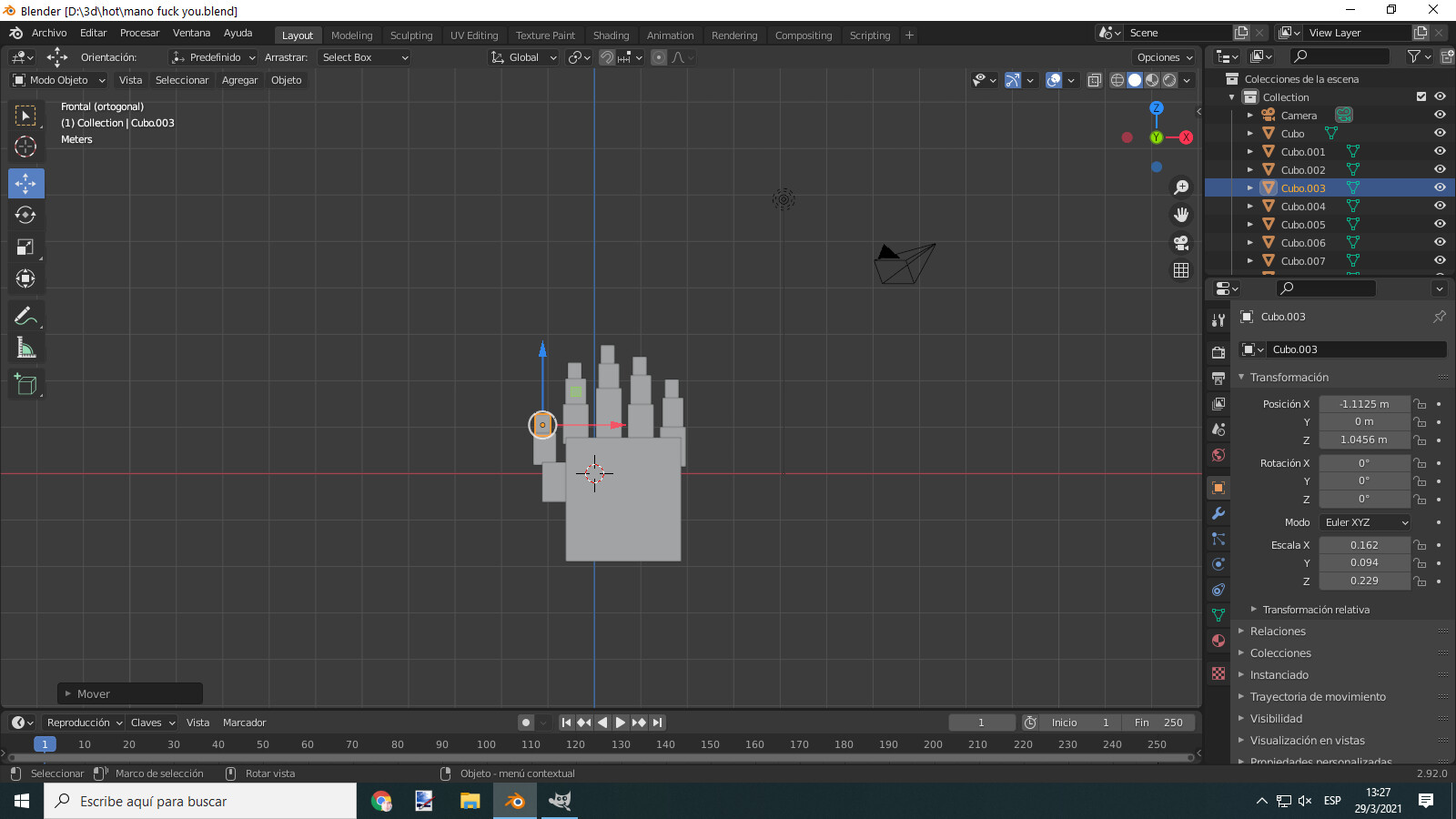This screenshot has height=819, width=1456.
Task: Toggle the X-Ray viewport mode
Action: pyautogui.click(x=1095, y=80)
